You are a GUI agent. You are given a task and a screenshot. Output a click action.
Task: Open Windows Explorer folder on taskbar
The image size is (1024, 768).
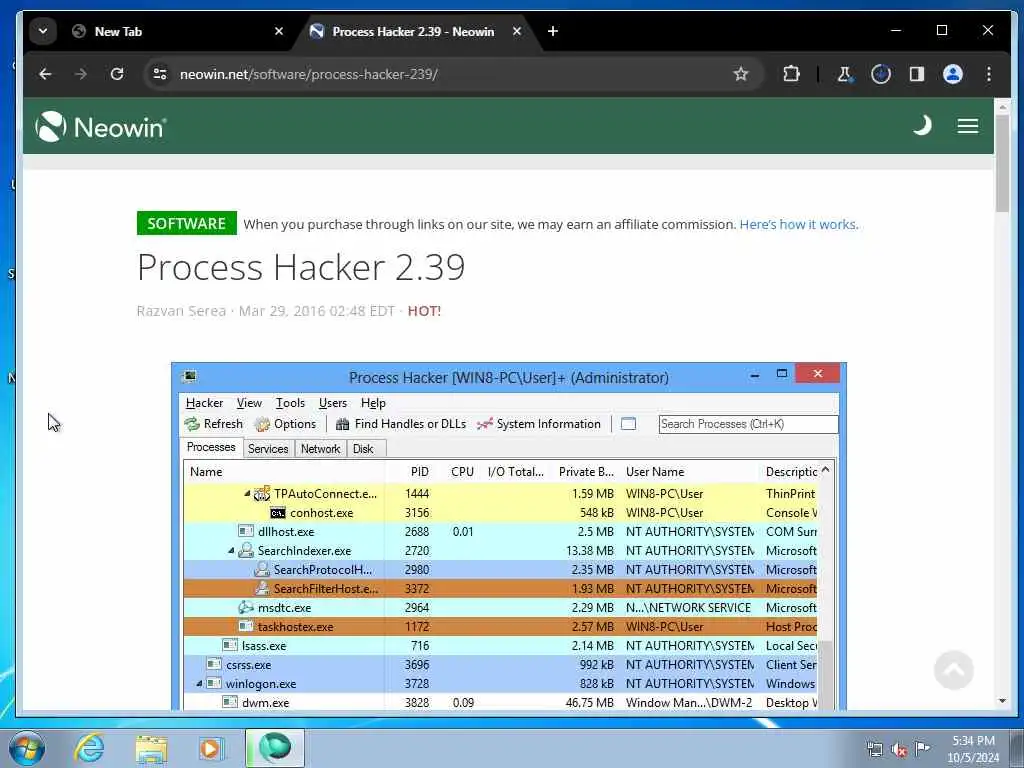[151, 748]
